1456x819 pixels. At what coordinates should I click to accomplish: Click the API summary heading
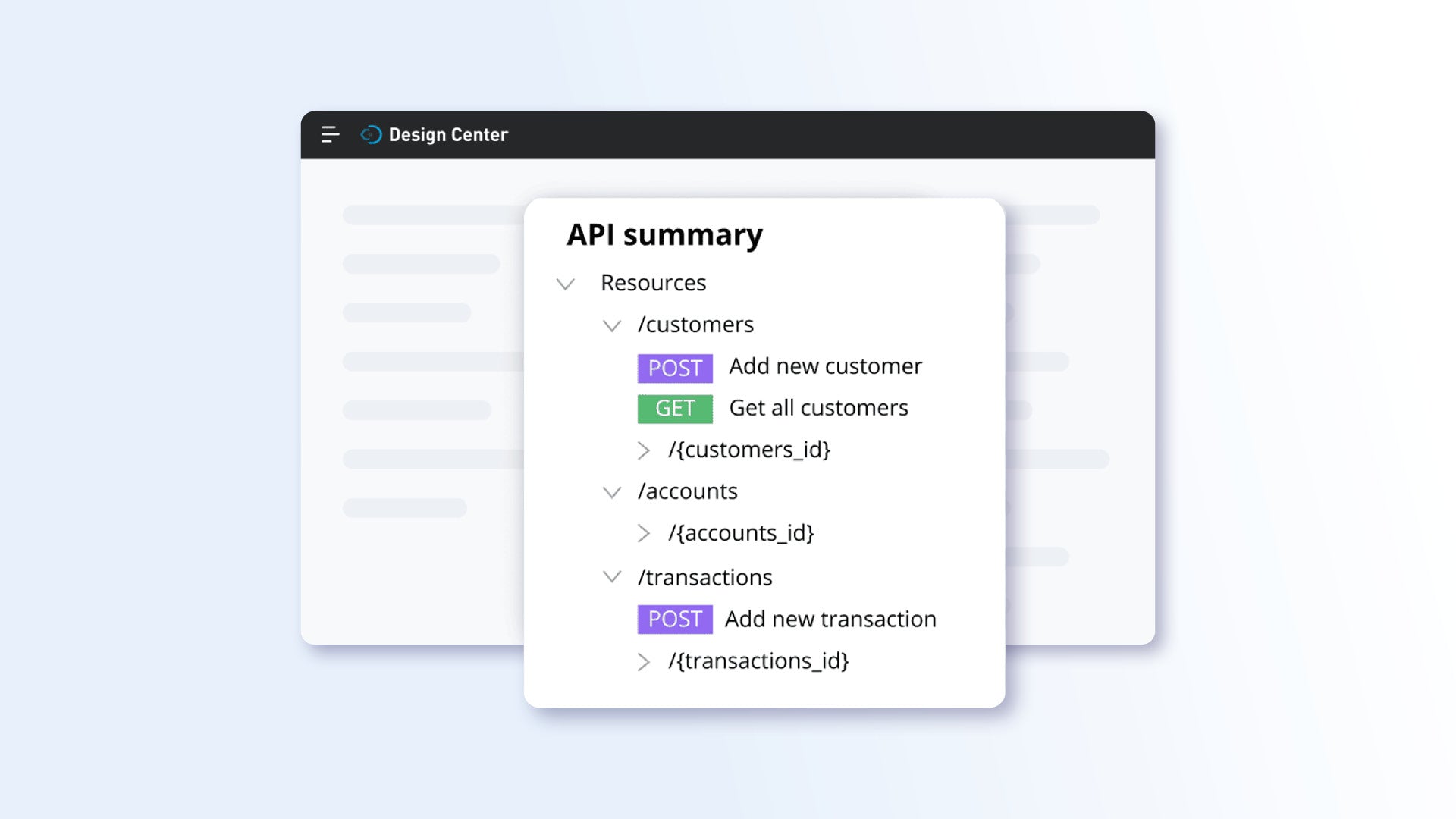click(x=664, y=235)
